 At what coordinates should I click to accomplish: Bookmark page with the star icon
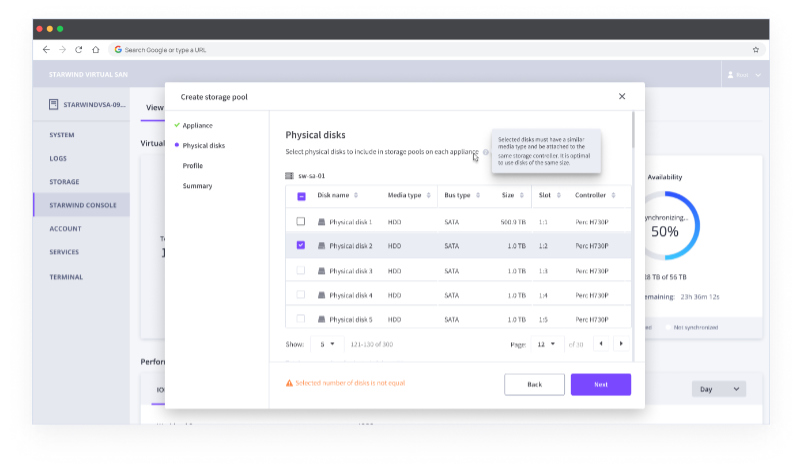coord(756,49)
